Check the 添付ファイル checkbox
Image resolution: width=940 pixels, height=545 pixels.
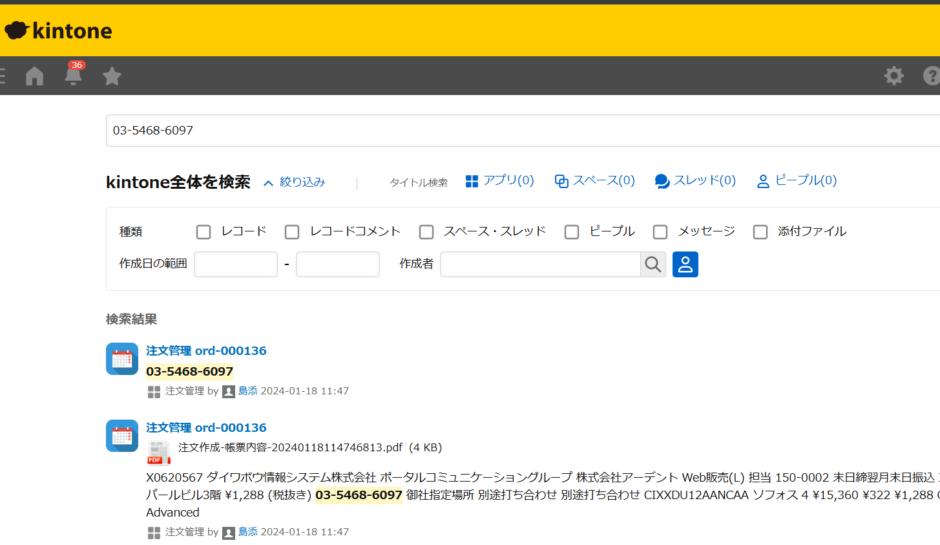click(760, 232)
